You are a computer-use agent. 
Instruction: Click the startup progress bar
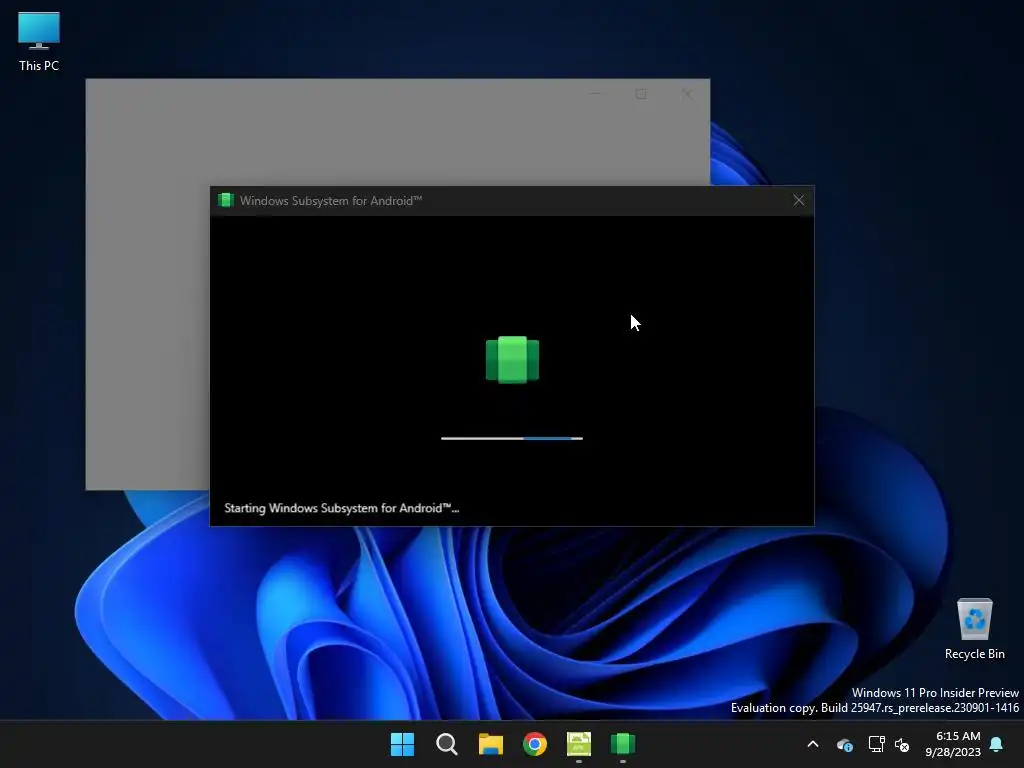pyautogui.click(x=512, y=438)
